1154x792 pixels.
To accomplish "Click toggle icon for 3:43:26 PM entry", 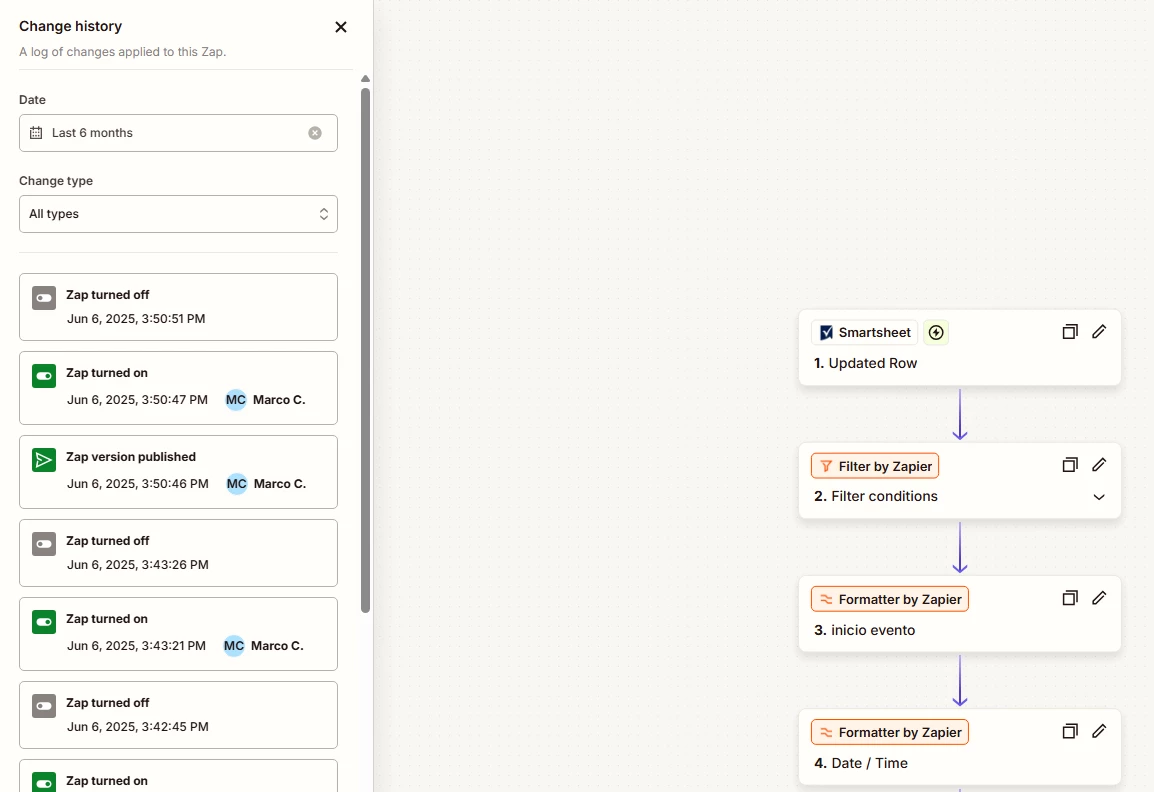I will pyautogui.click(x=44, y=544).
